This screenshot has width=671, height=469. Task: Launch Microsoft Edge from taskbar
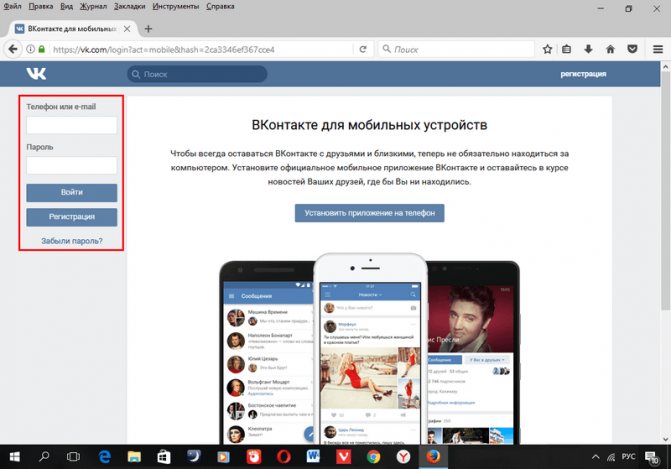click(104, 457)
